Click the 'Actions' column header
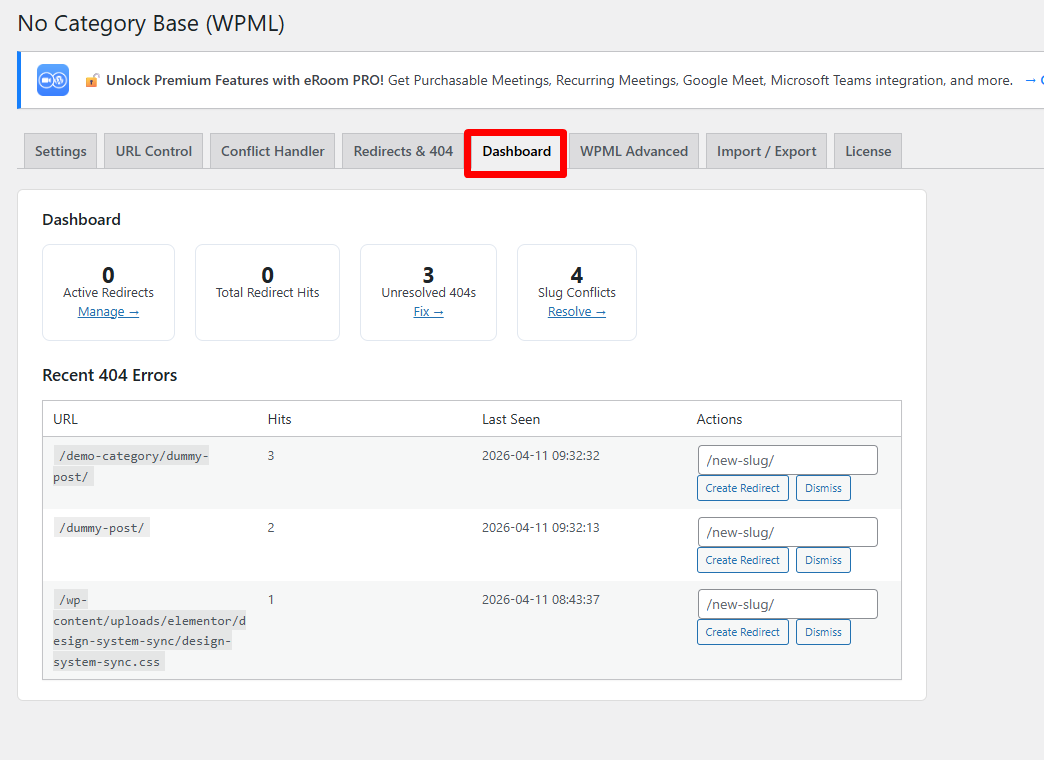 click(x=719, y=419)
